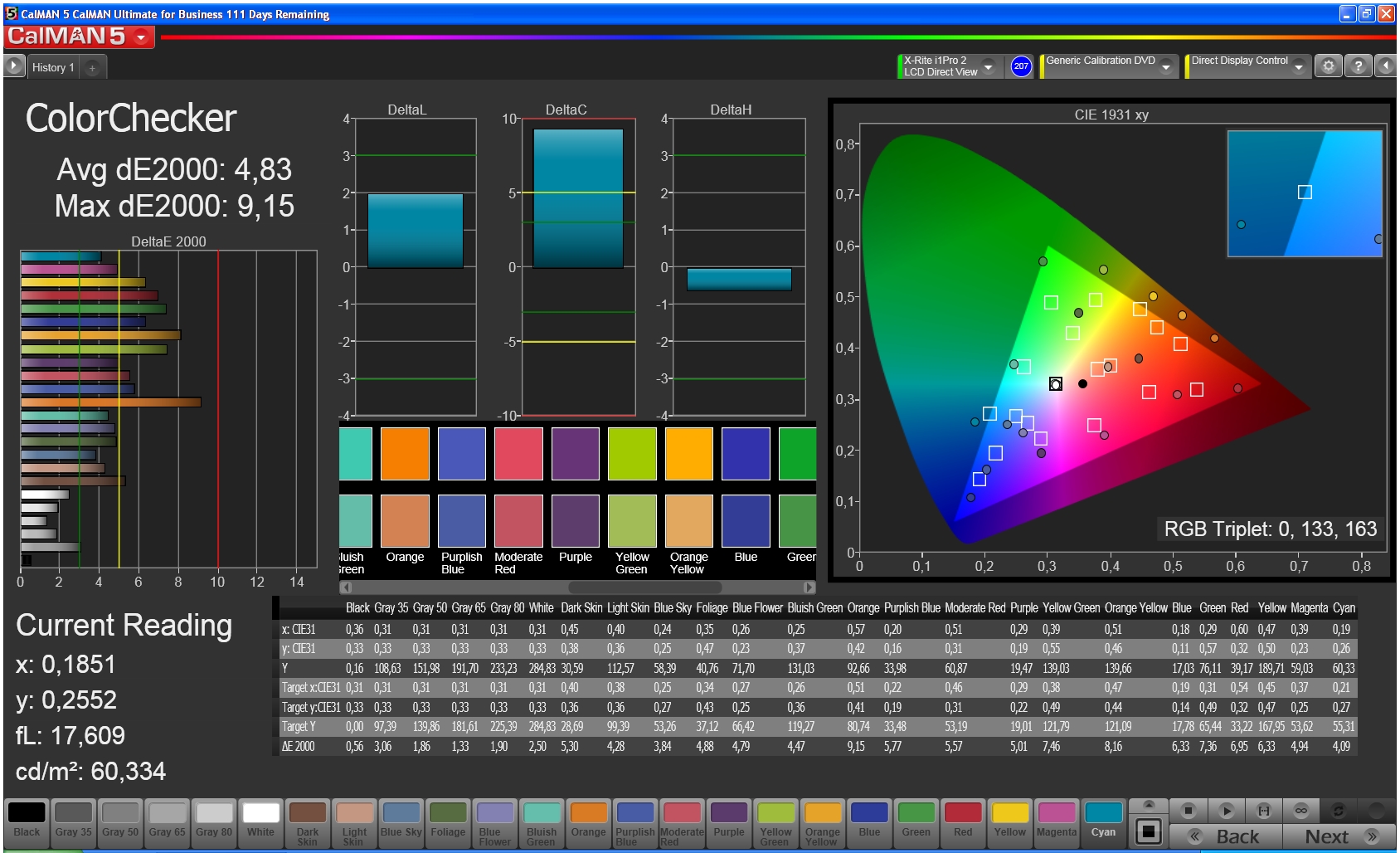Select the Orange Yellow patch button

point(823,823)
